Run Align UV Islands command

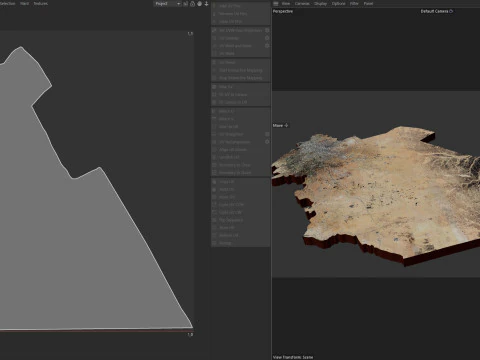(240, 150)
